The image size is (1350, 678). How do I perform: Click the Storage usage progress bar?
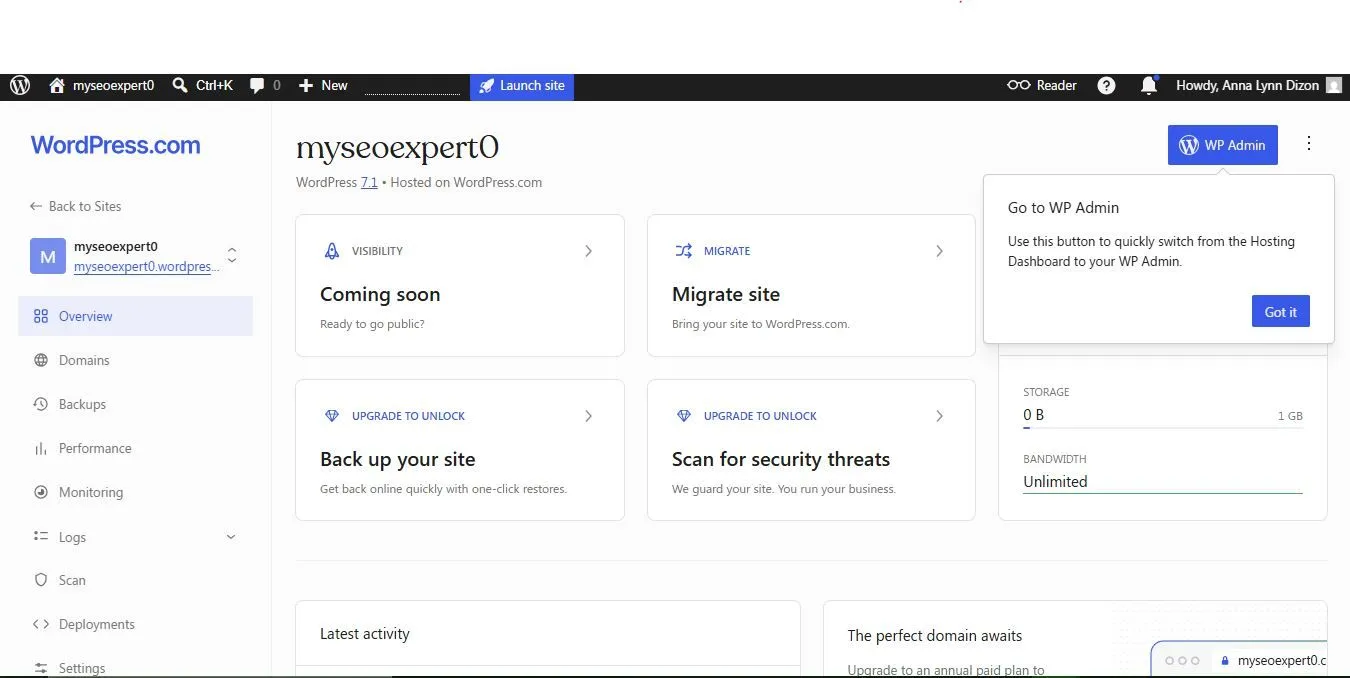pyautogui.click(x=1163, y=428)
